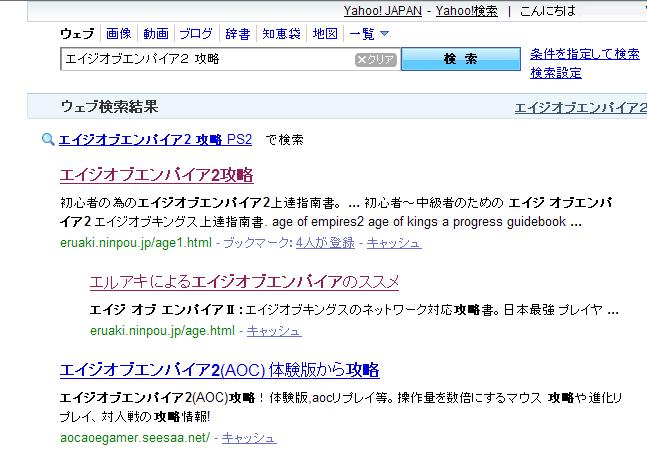Click the ウェブ検索結果 heading text
Image resolution: width=647 pixels, height=462 pixels.
pos(109,107)
